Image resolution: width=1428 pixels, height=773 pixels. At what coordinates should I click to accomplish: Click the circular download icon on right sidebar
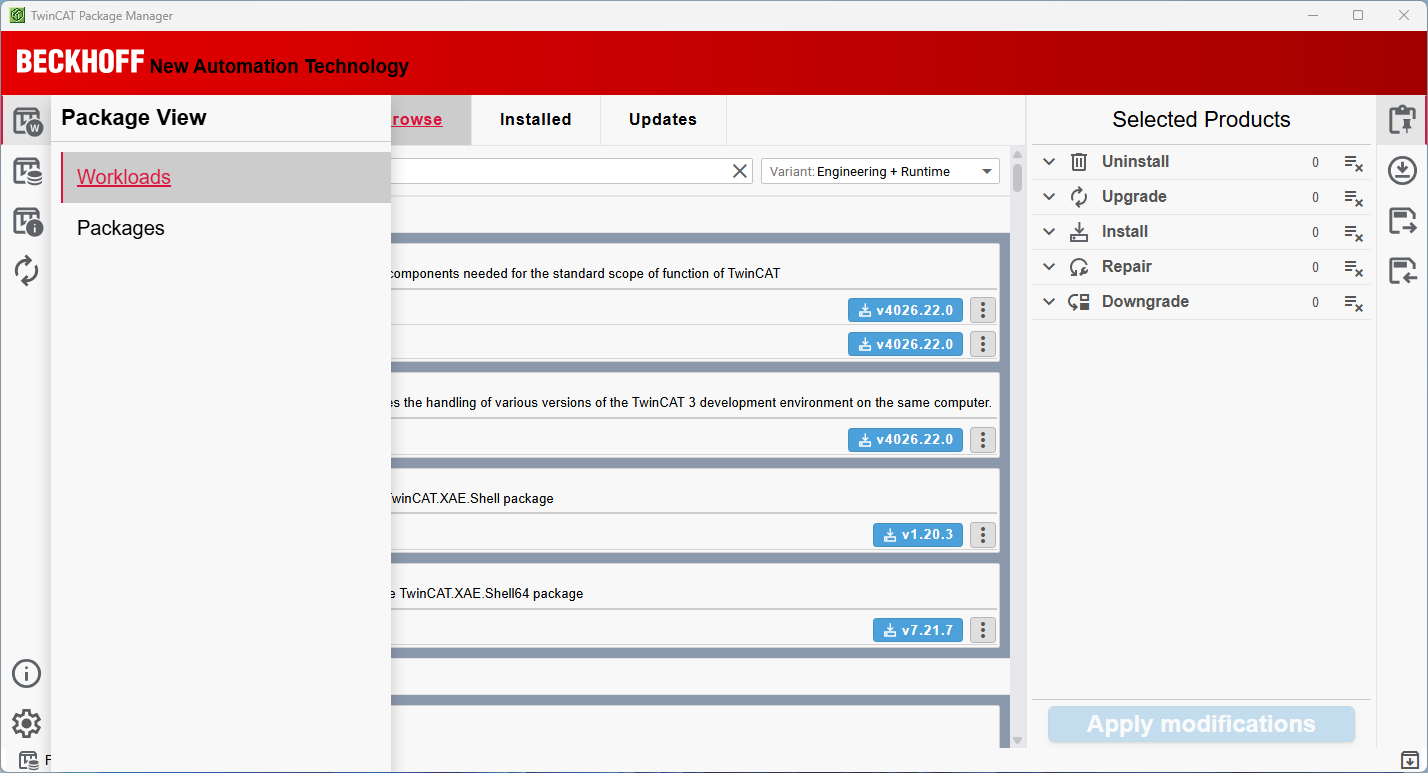tap(1402, 171)
